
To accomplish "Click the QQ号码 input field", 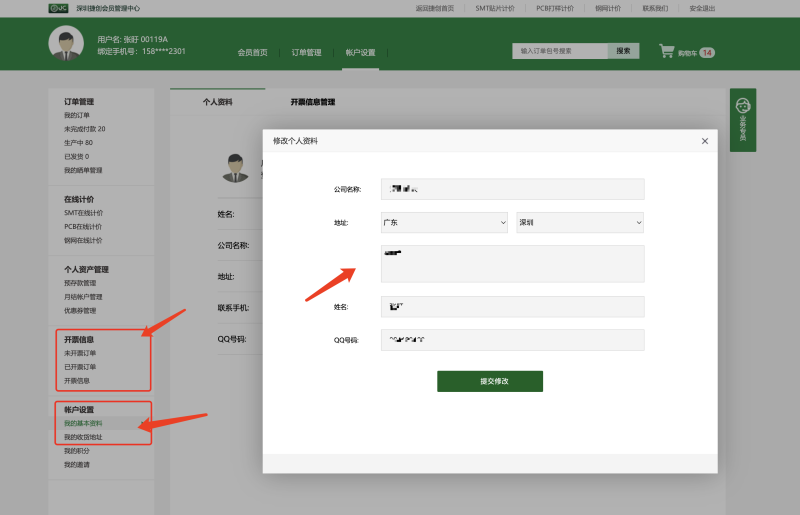I will point(512,340).
